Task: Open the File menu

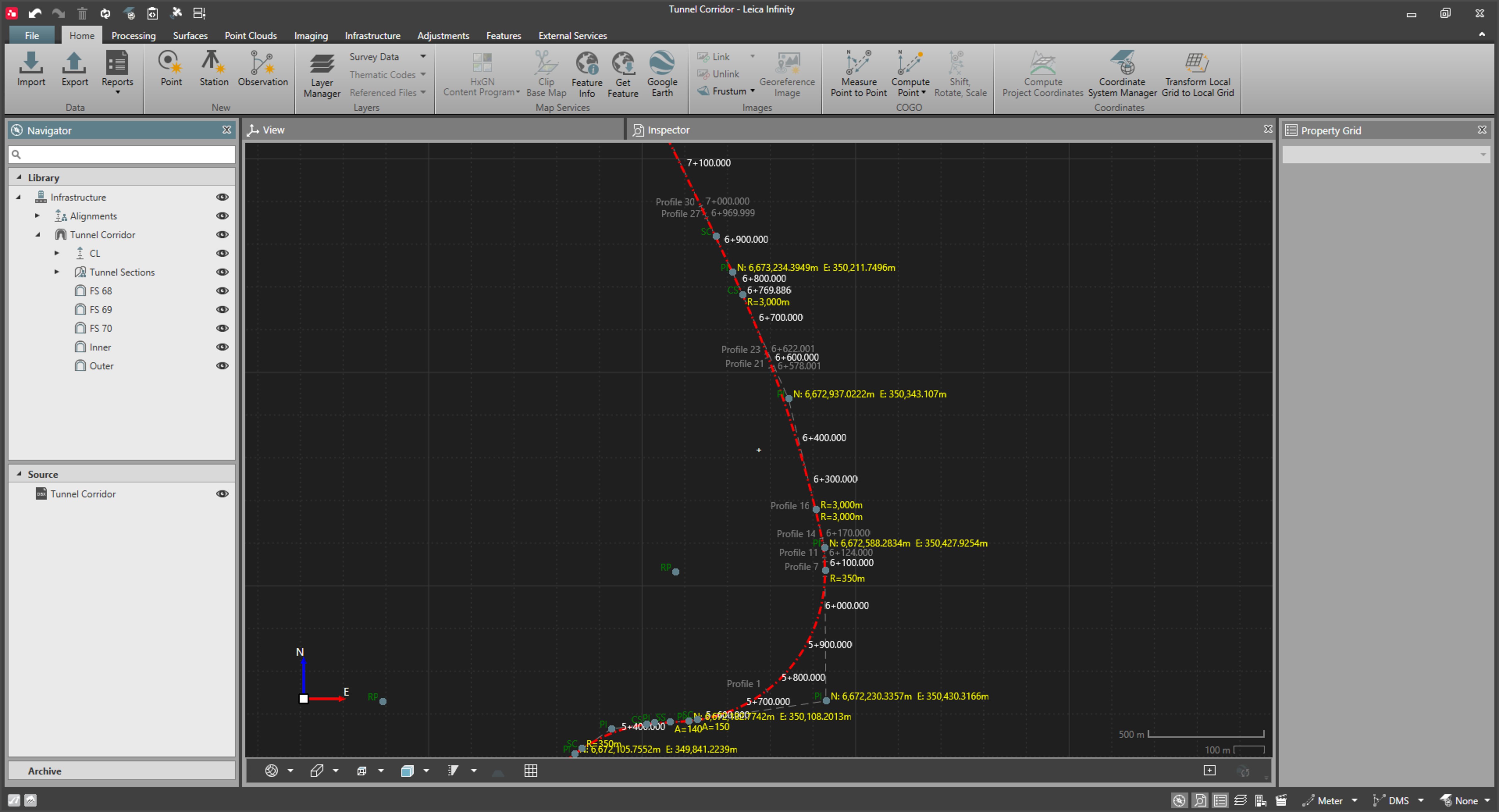Action: tap(32, 36)
